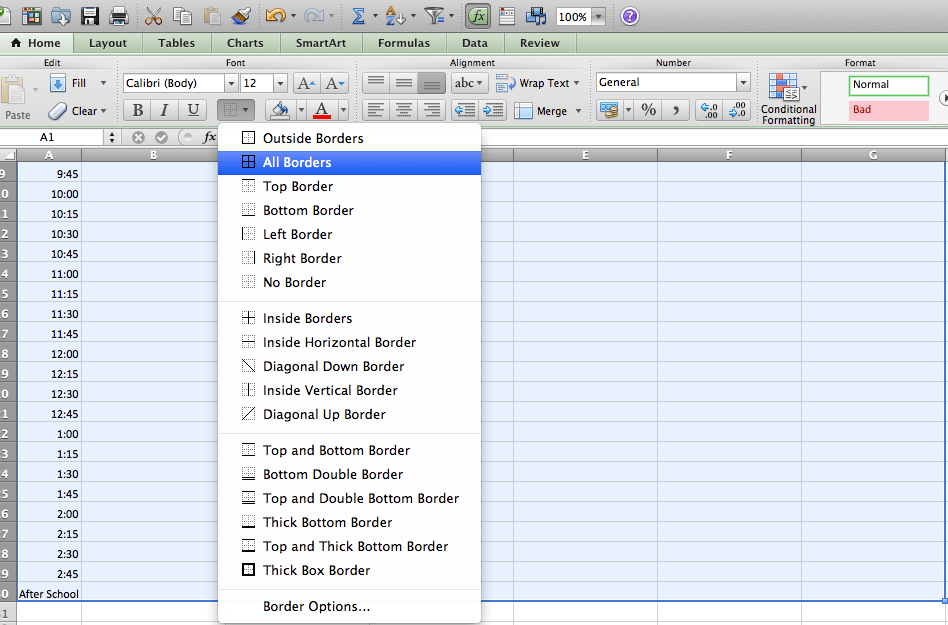The height and width of the screenshot is (625, 948).
Task: Toggle italic formatting
Action: point(163,110)
